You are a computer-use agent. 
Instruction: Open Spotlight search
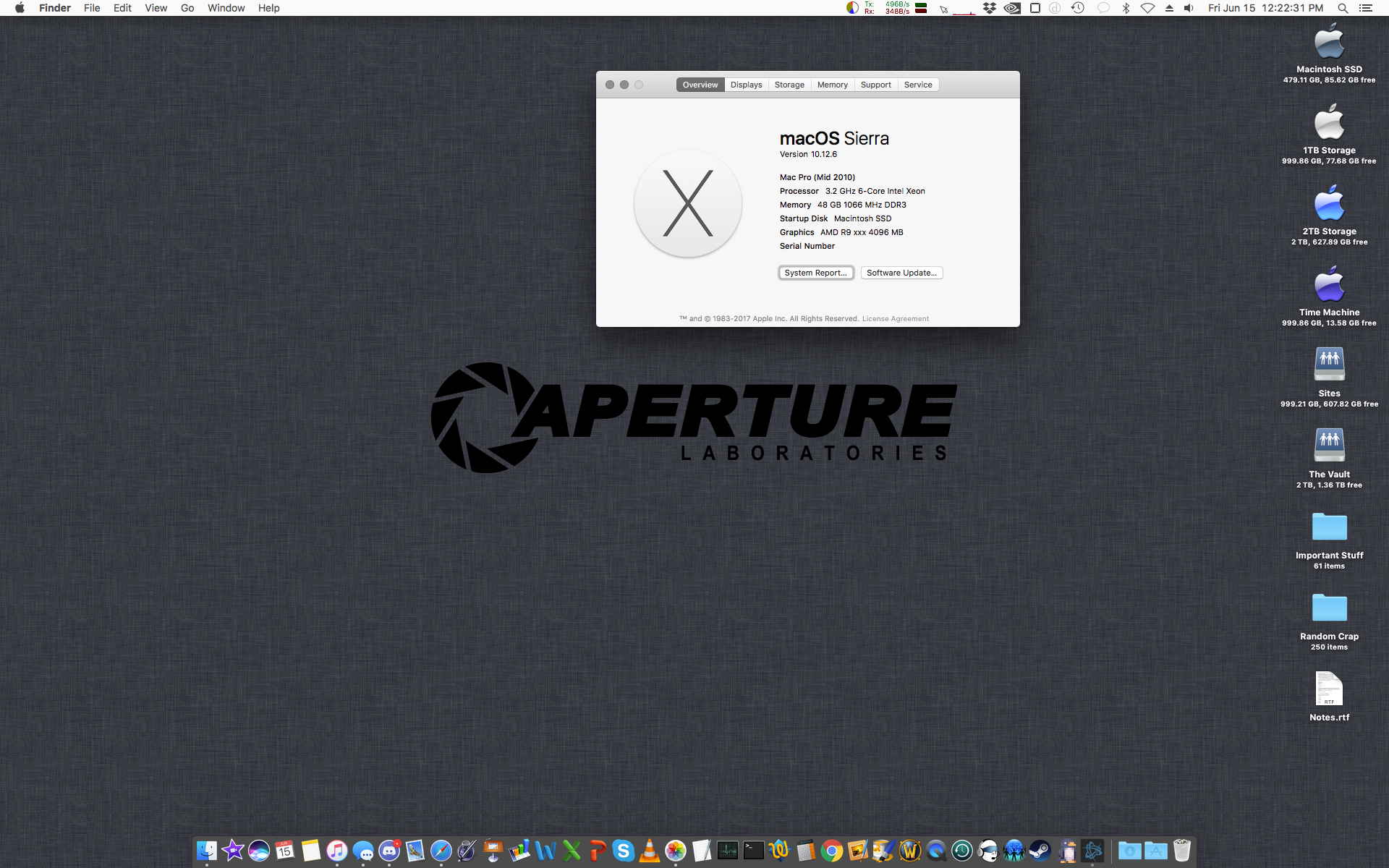pyautogui.click(x=1343, y=8)
